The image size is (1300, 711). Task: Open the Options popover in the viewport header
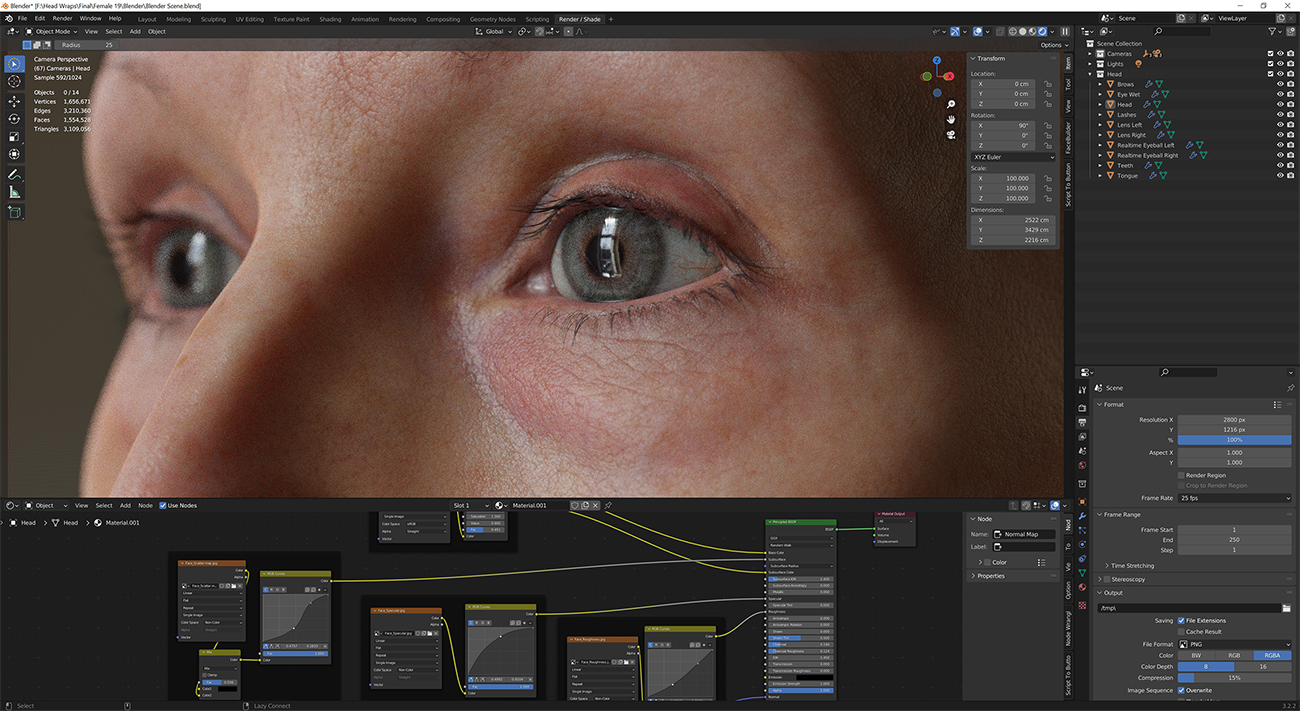tap(1053, 44)
